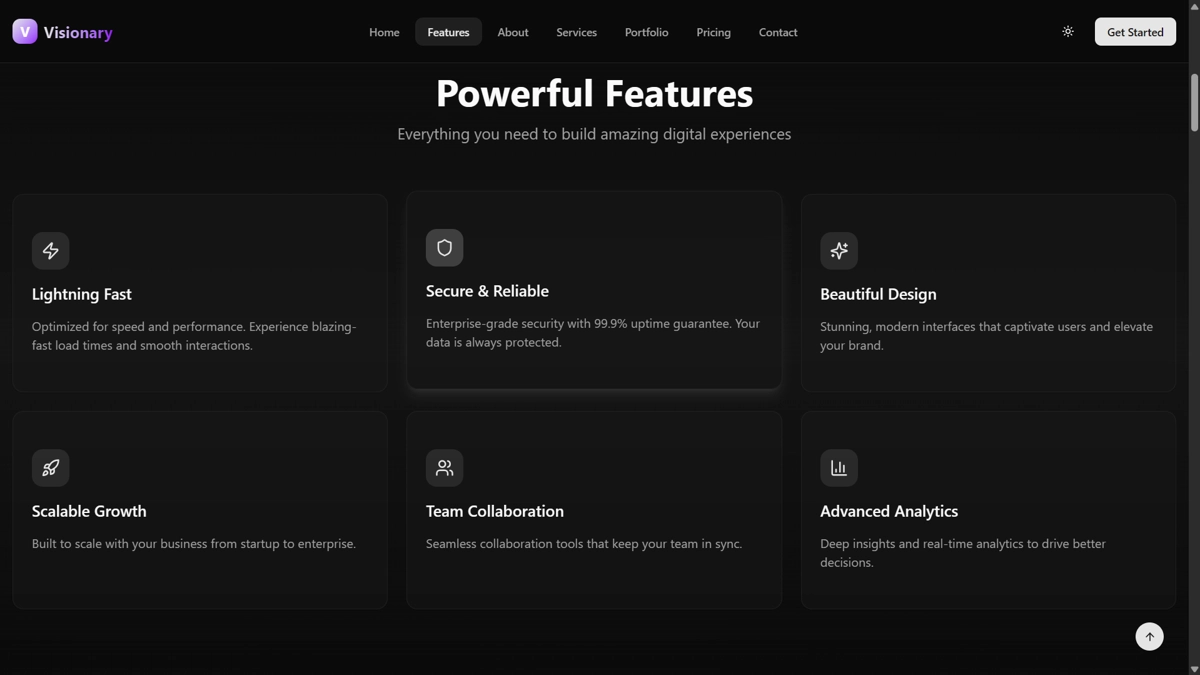This screenshot has width=1200, height=675.
Task: Go to the Home nav item
Action: pyautogui.click(x=384, y=32)
